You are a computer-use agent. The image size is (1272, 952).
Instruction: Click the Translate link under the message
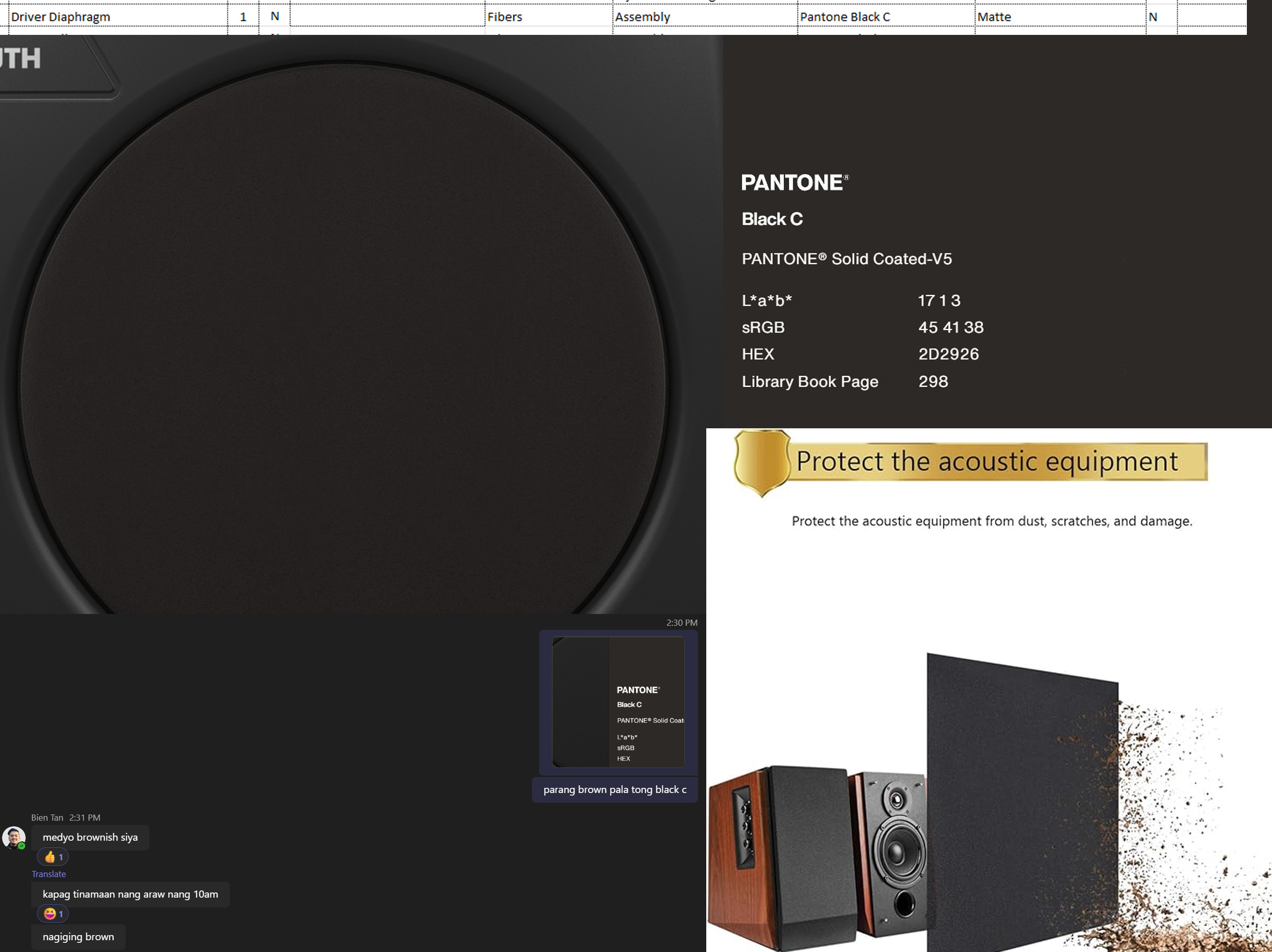point(49,874)
